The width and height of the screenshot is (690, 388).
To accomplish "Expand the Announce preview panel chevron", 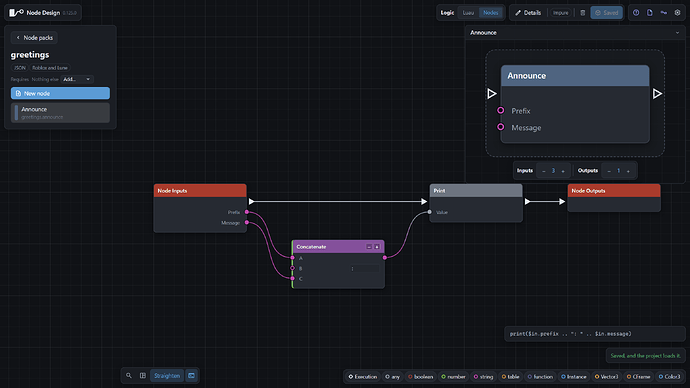I will pyautogui.click(x=677, y=33).
